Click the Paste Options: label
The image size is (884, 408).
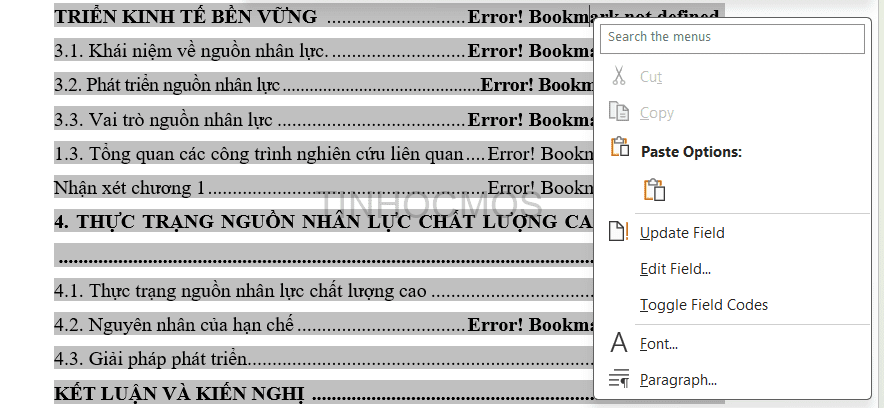click(x=692, y=152)
